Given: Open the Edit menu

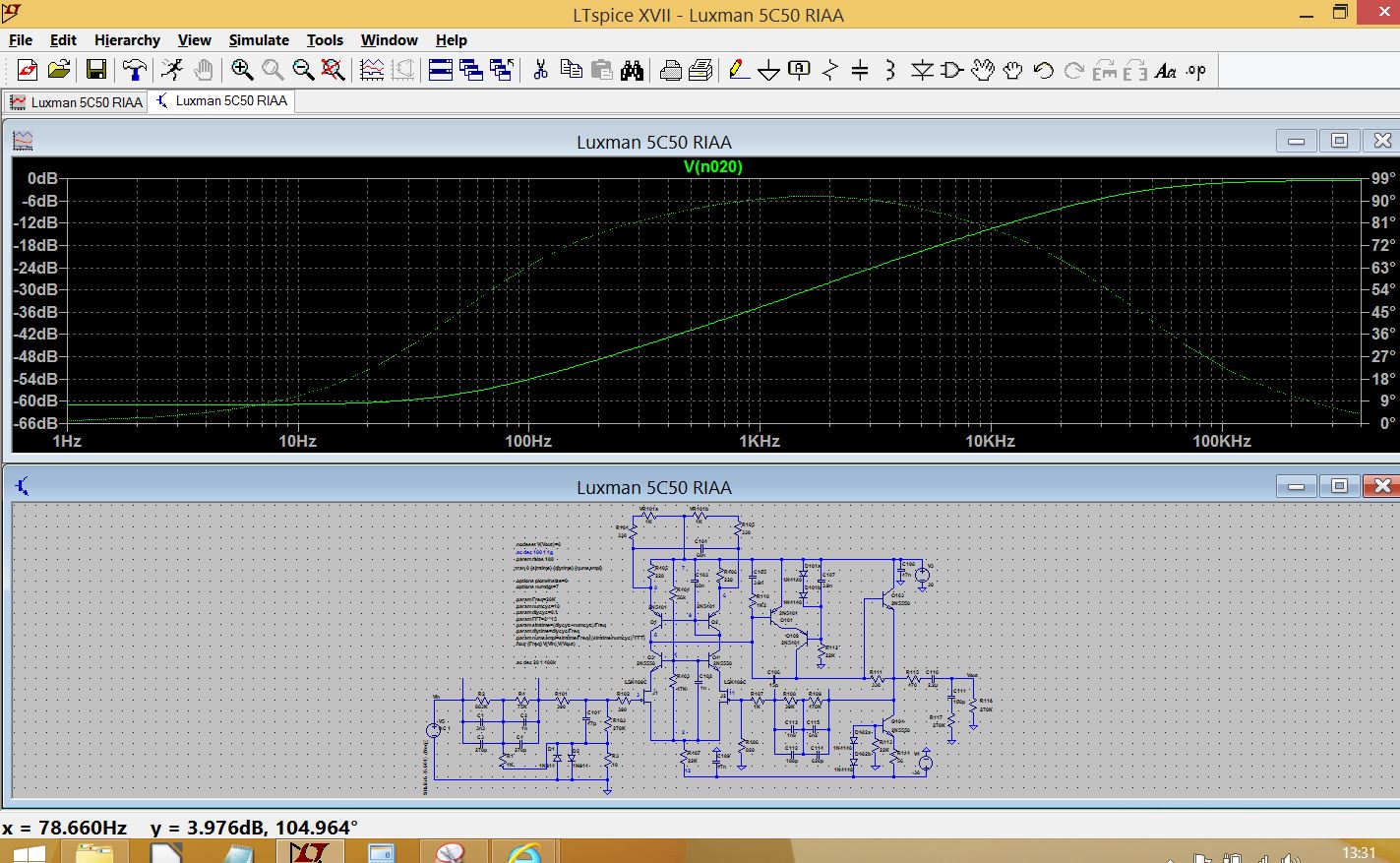Looking at the screenshot, I should click(x=63, y=40).
